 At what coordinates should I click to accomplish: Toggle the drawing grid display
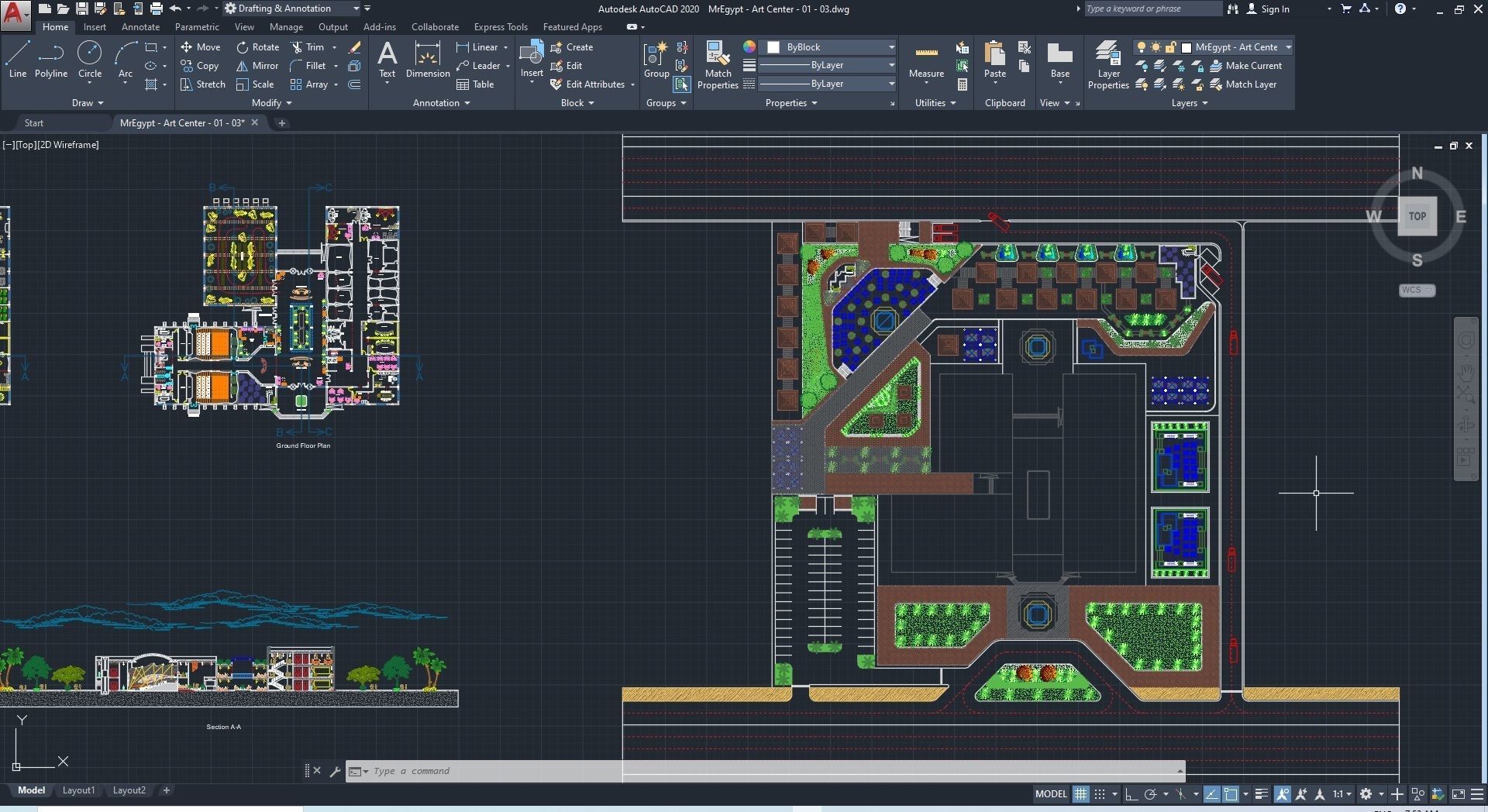point(1080,794)
